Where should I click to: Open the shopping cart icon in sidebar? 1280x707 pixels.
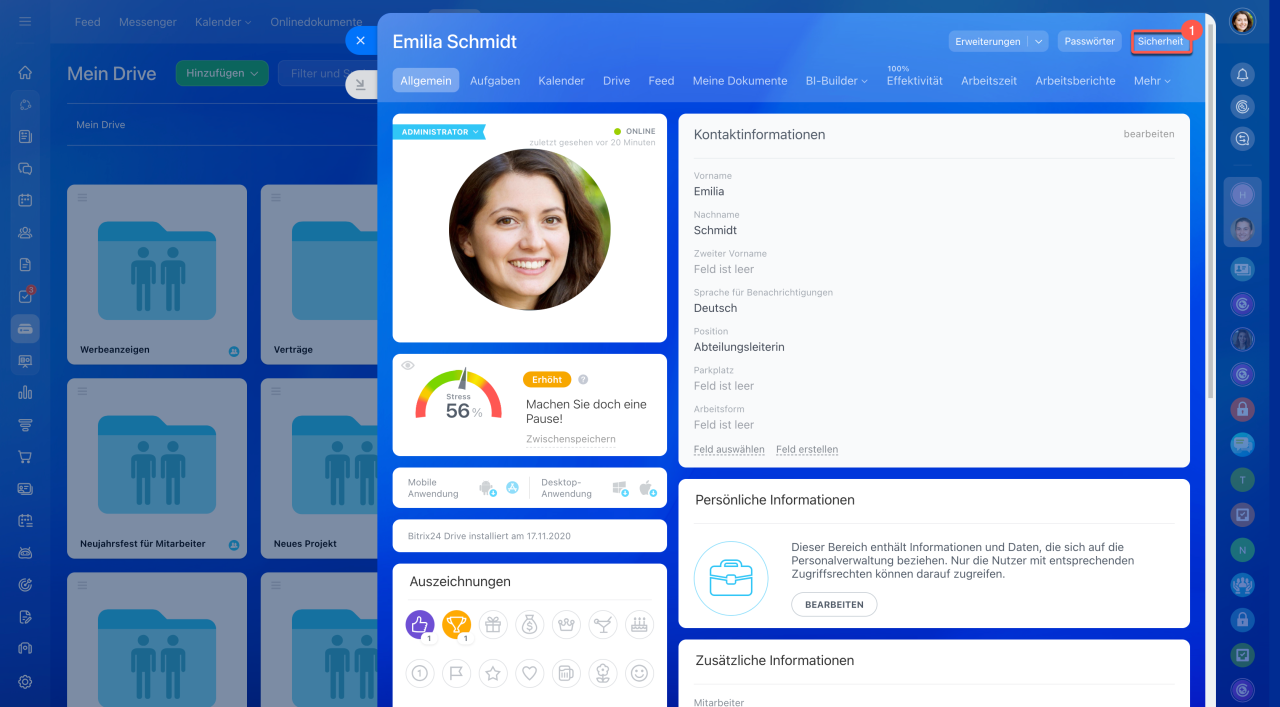tap(25, 457)
